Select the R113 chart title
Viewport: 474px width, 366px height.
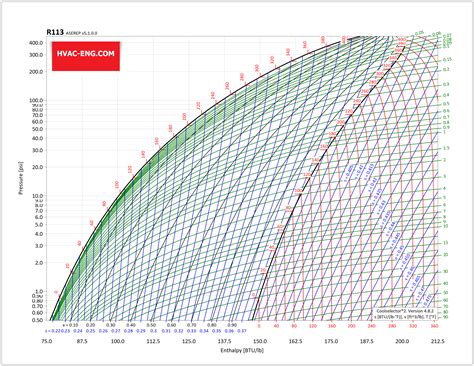(x=55, y=32)
